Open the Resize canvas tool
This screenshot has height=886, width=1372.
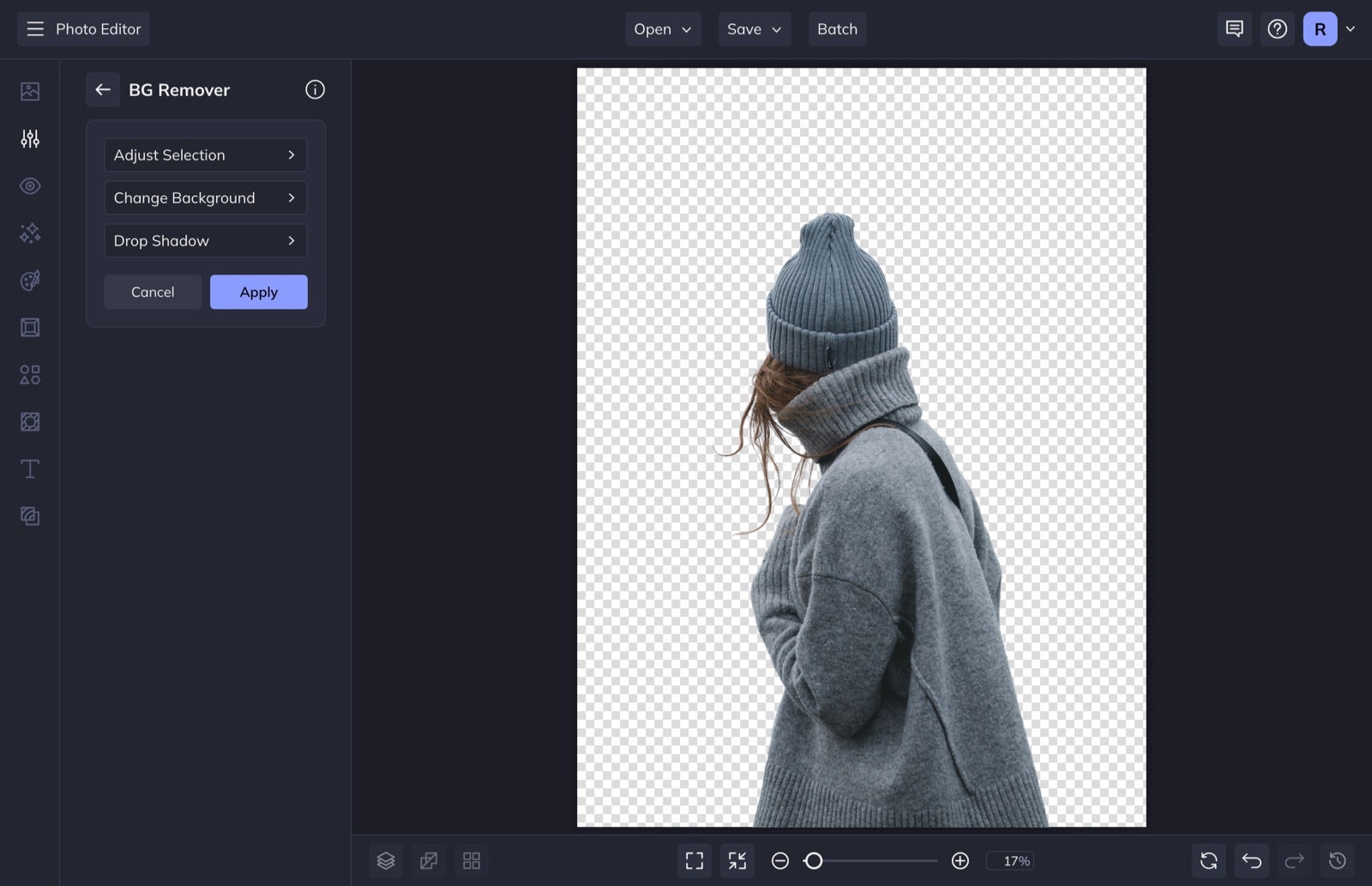29,421
